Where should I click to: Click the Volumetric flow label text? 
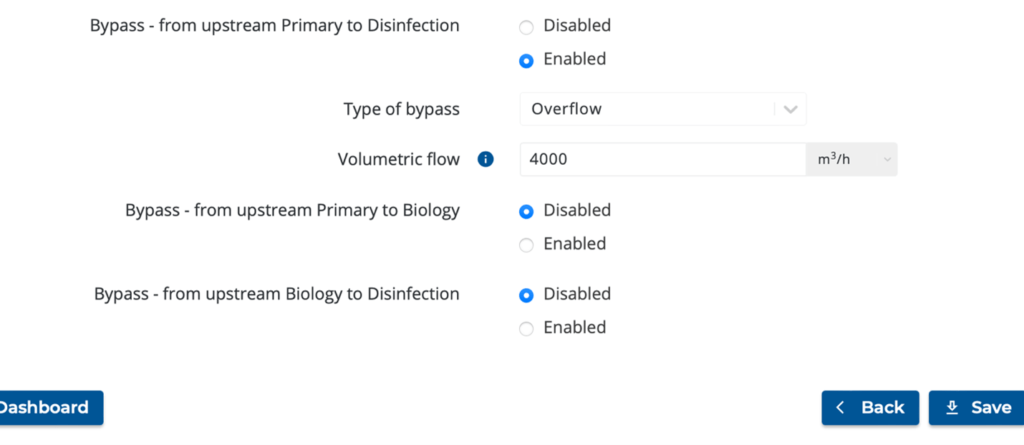point(398,159)
